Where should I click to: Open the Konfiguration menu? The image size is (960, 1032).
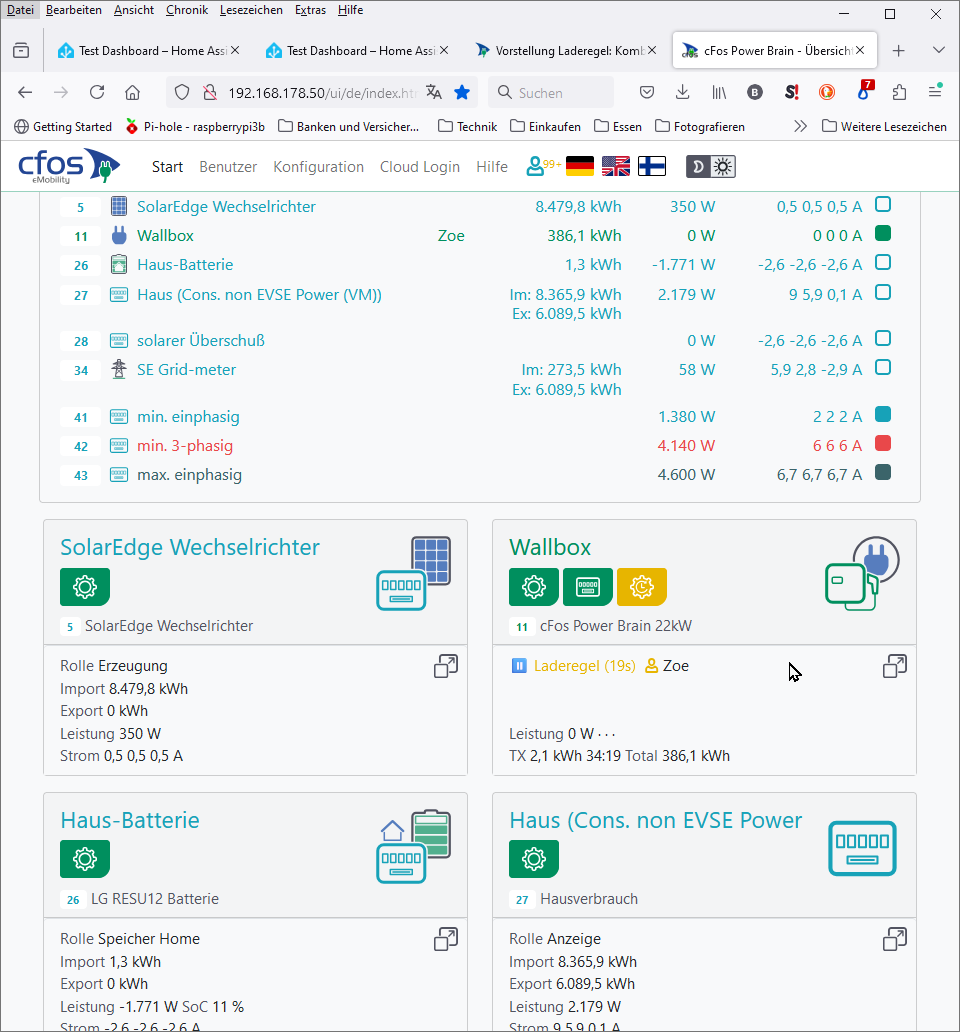coord(318,167)
